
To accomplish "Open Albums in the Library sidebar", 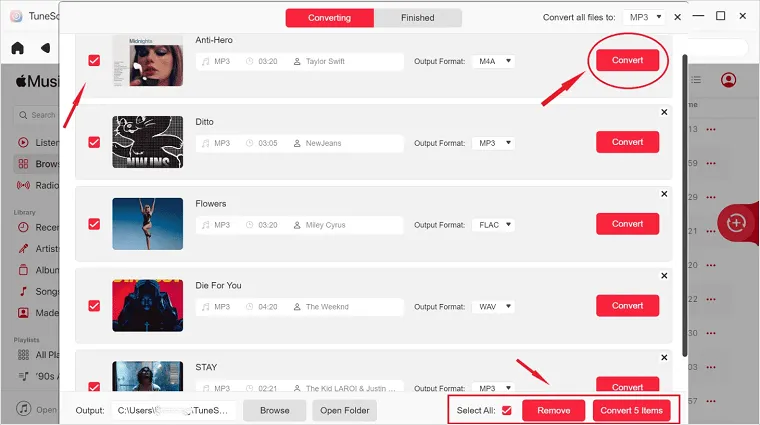I will [x=23, y=270].
